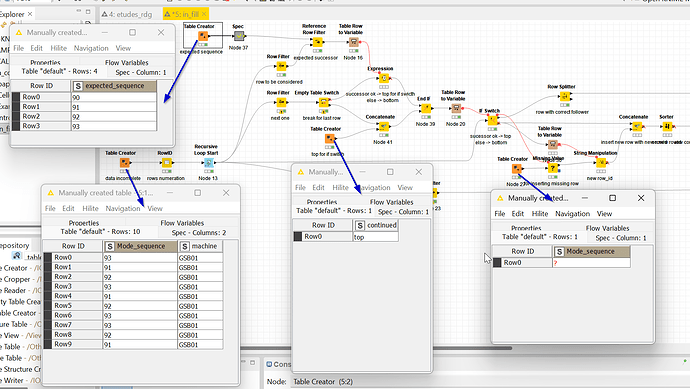
Task: Select the Table Row to Variable Node 20
Action: pos(456,108)
